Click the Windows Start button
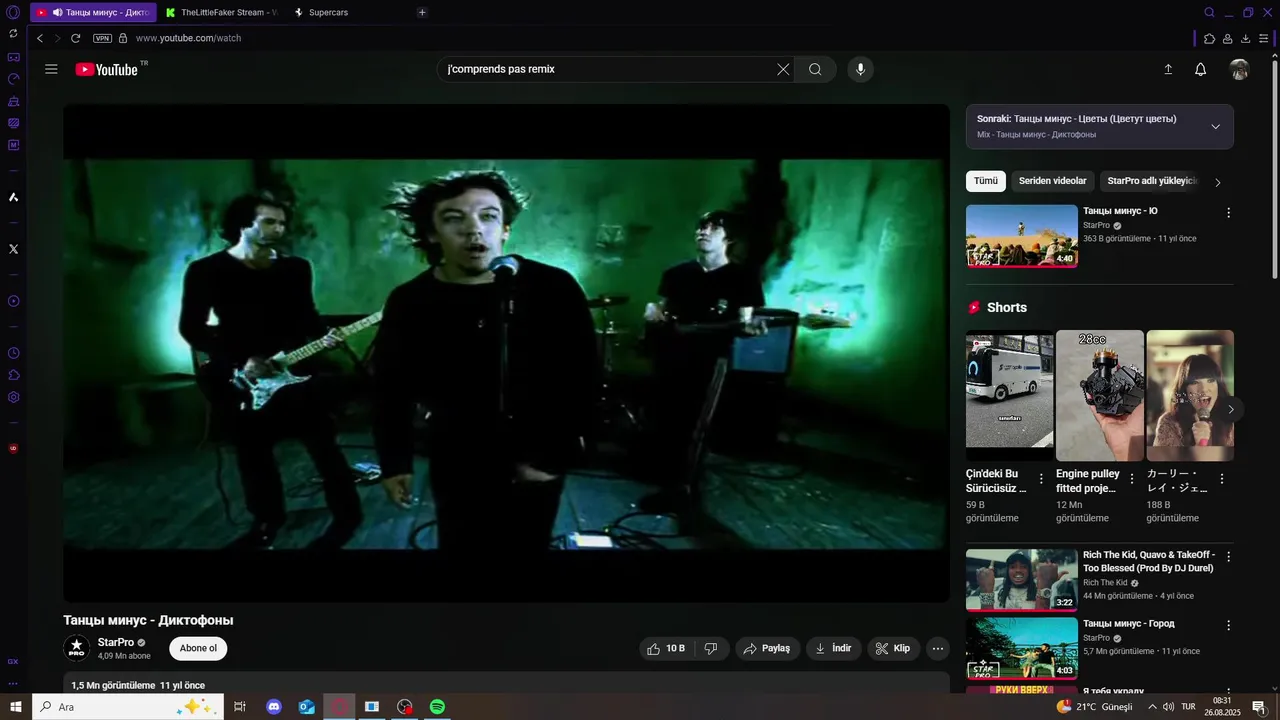The height and width of the screenshot is (720, 1280). coord(16,707)
